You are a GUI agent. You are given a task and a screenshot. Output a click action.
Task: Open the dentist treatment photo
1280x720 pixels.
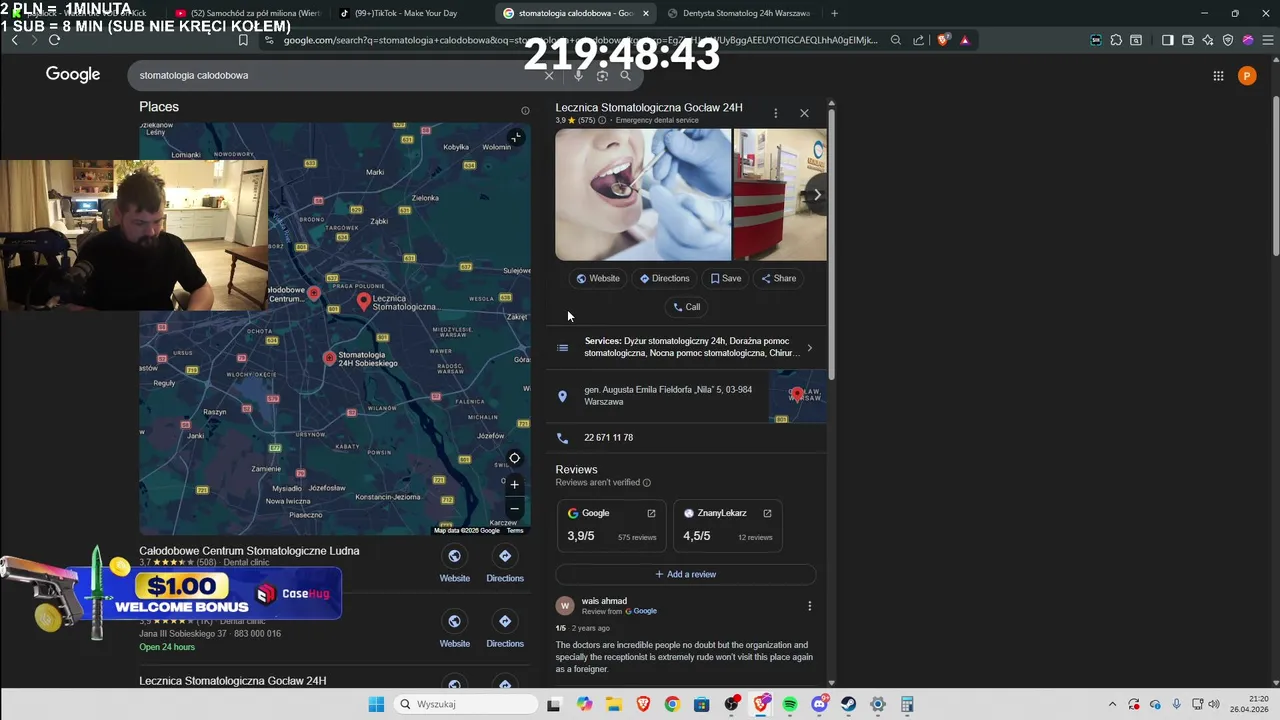[x=643, y=194]
